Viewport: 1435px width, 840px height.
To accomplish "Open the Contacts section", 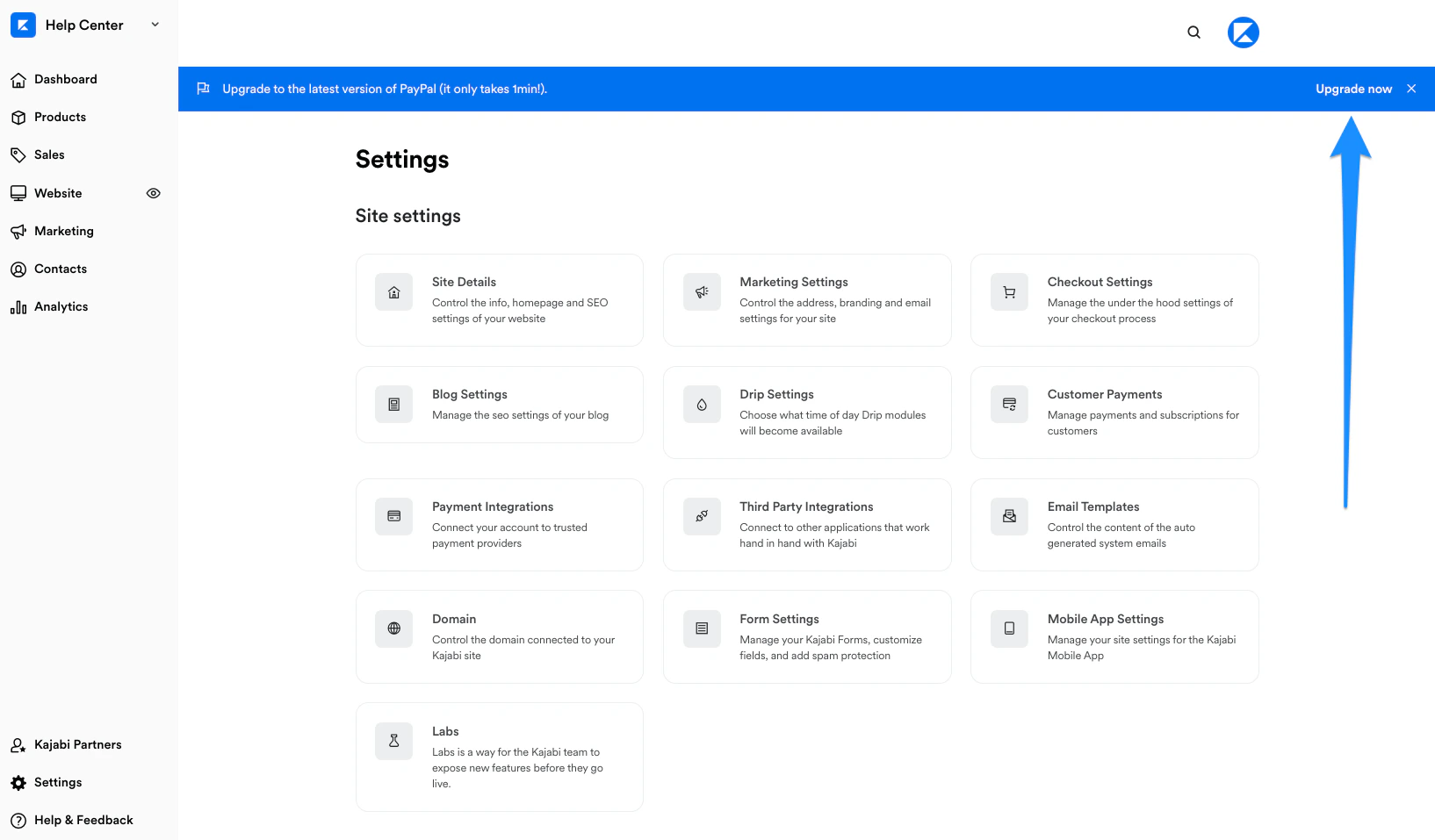I will tap(60, 269).
